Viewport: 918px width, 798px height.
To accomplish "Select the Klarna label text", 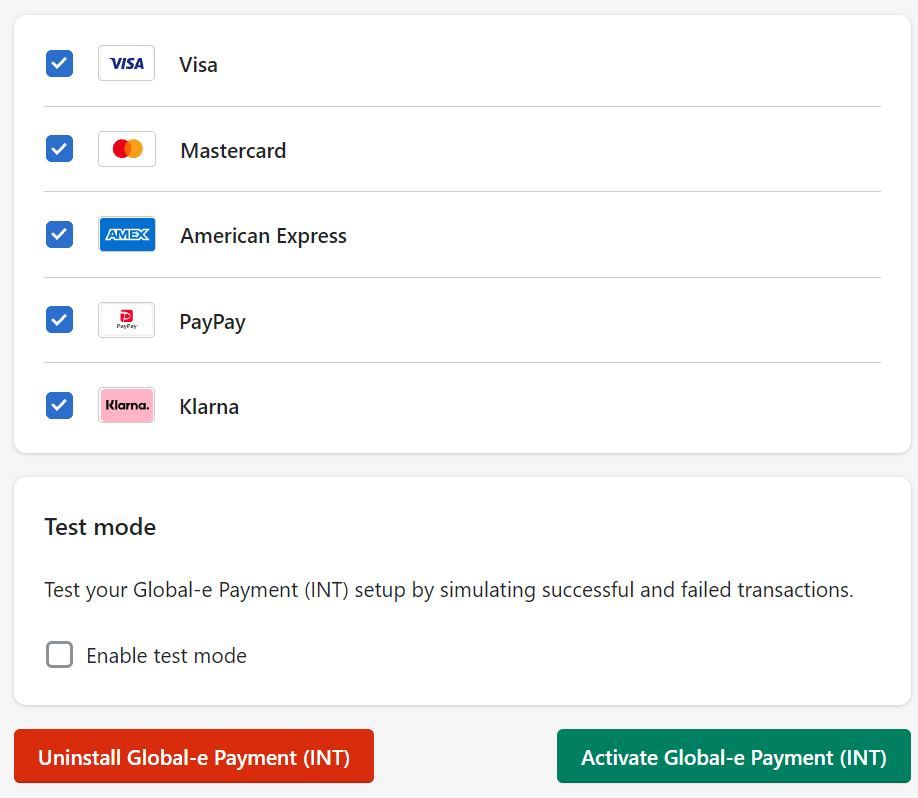I will pos(208,406).
